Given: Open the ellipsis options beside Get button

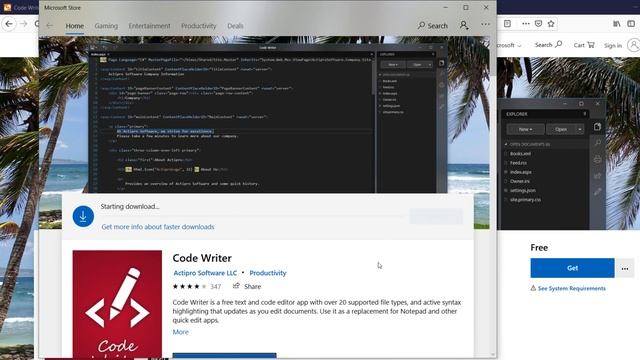Looking at the screenshot, I should point(625,269).
